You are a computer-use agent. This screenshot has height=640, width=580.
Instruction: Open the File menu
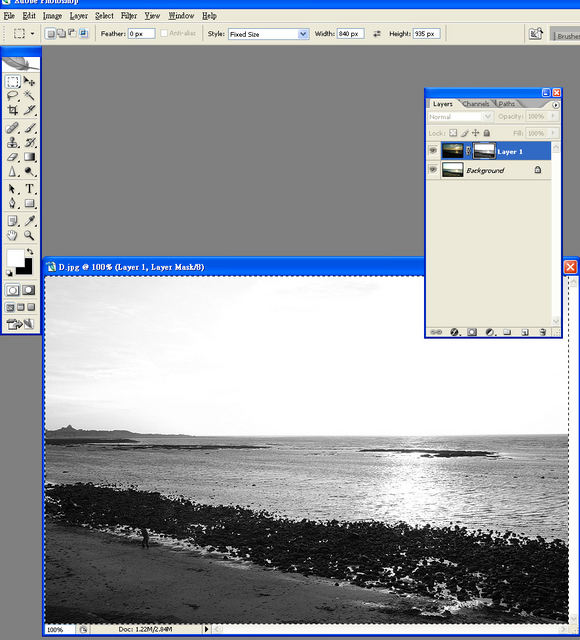[9, 16]
